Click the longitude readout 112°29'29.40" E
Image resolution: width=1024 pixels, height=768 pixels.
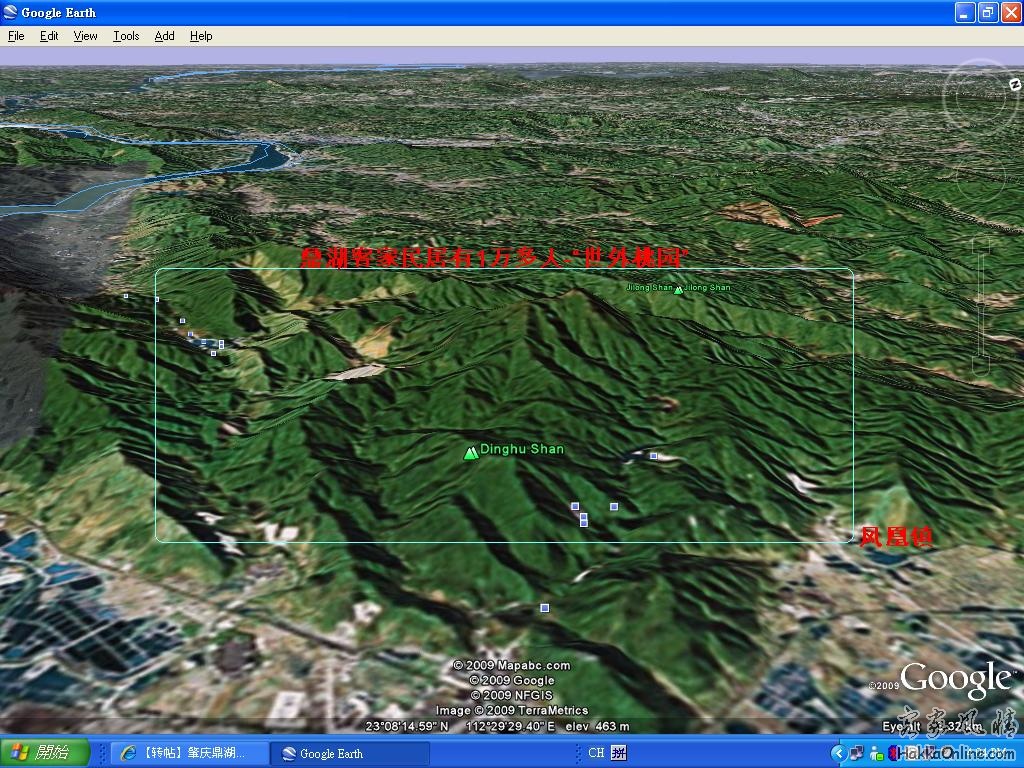click(510, 726)
